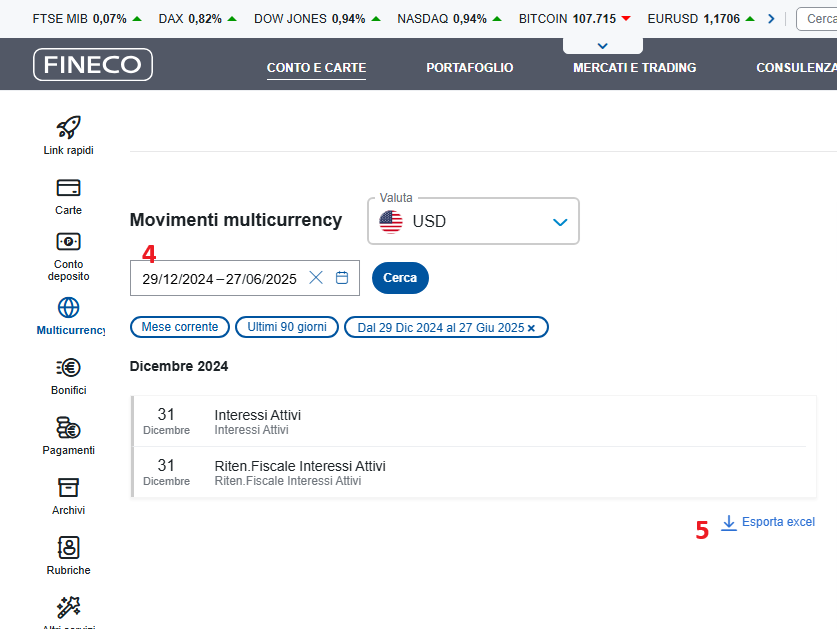Remove the Dal 29 Dic date filter
Image resolution: width=837 pixels, height=629 pixels.
click(x=531, y=327)
